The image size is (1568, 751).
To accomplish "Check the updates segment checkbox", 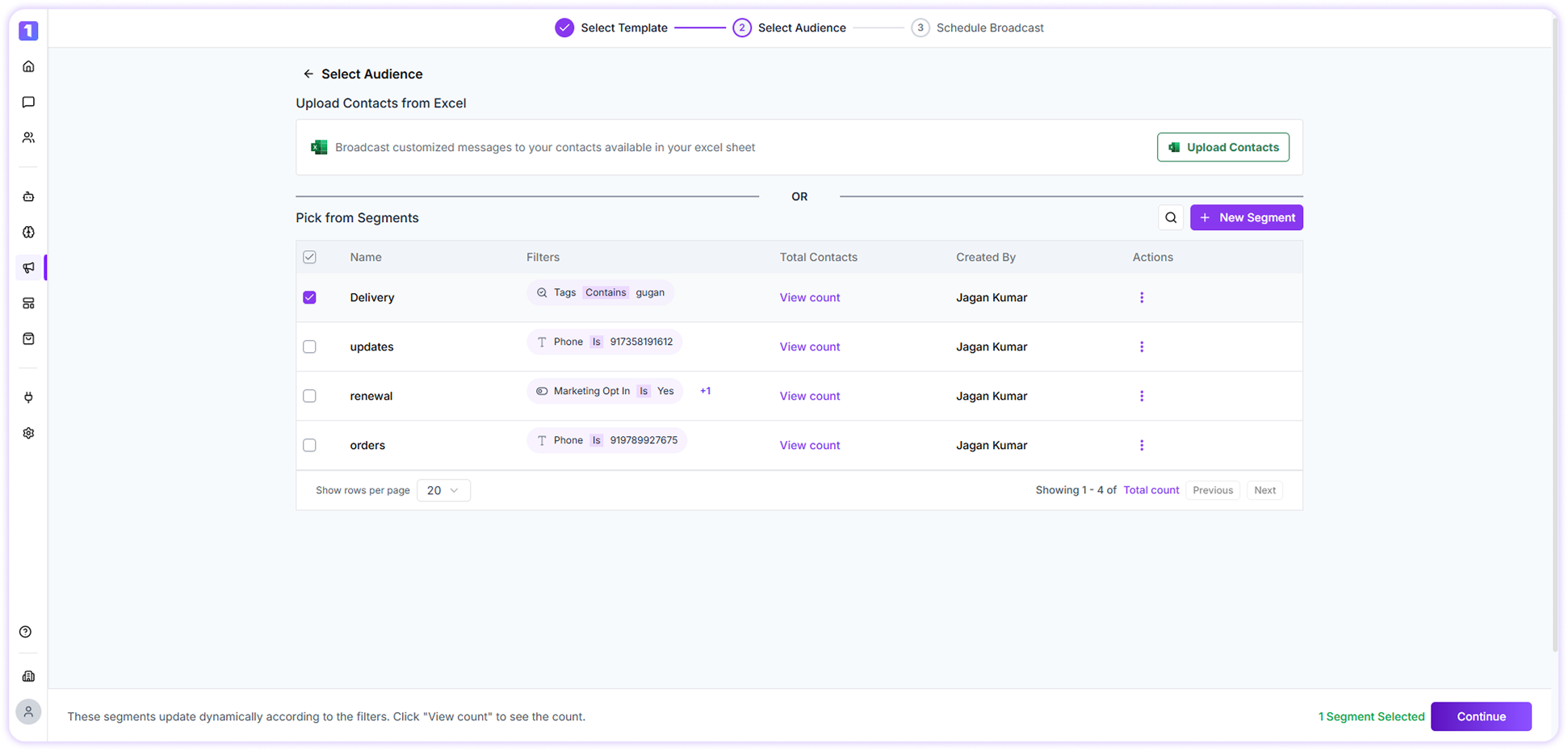I will 309,346.
